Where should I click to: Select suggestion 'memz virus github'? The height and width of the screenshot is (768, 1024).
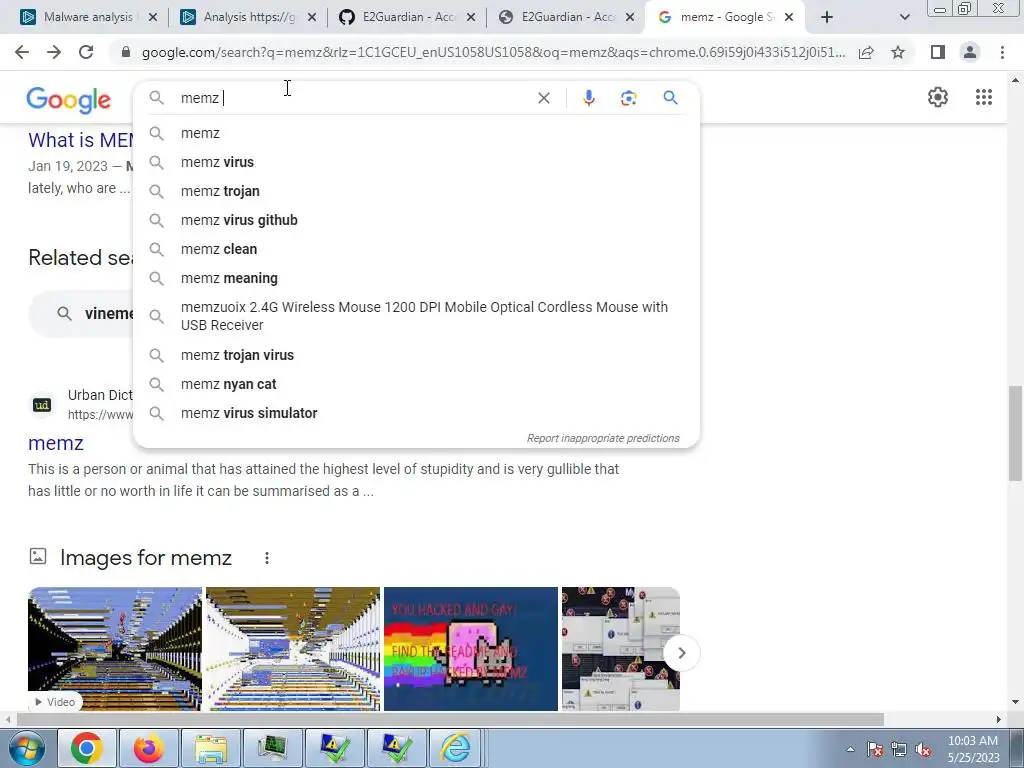pos(416,220)
